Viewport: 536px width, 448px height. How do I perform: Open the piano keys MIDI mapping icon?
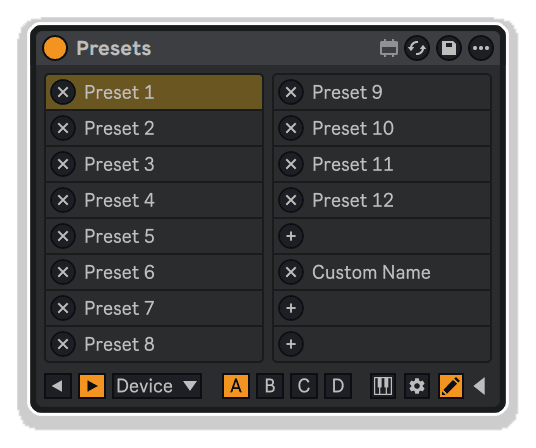(383, 386)
